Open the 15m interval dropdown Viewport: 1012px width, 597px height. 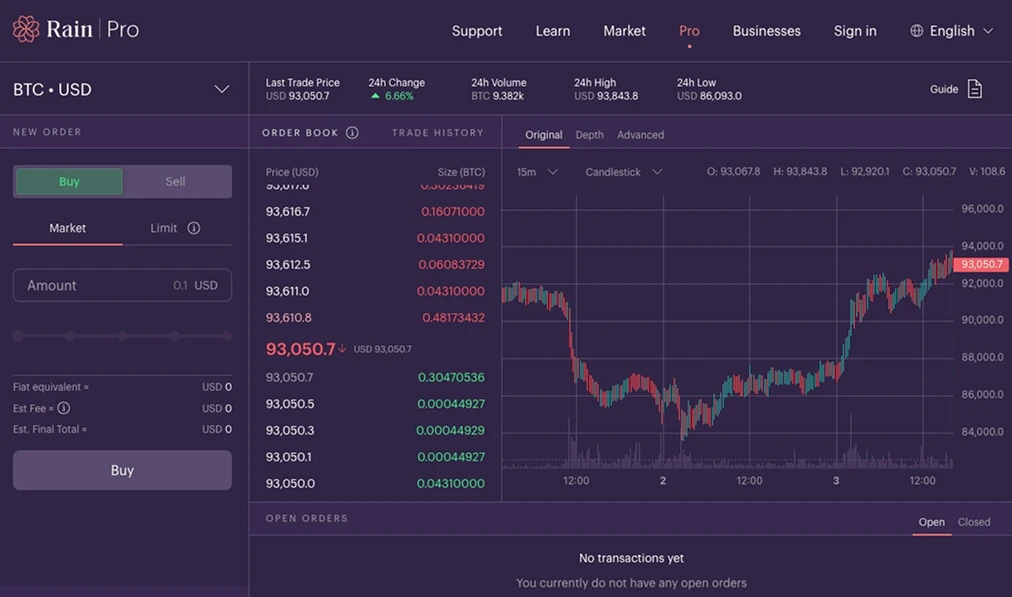coord(536,172)
